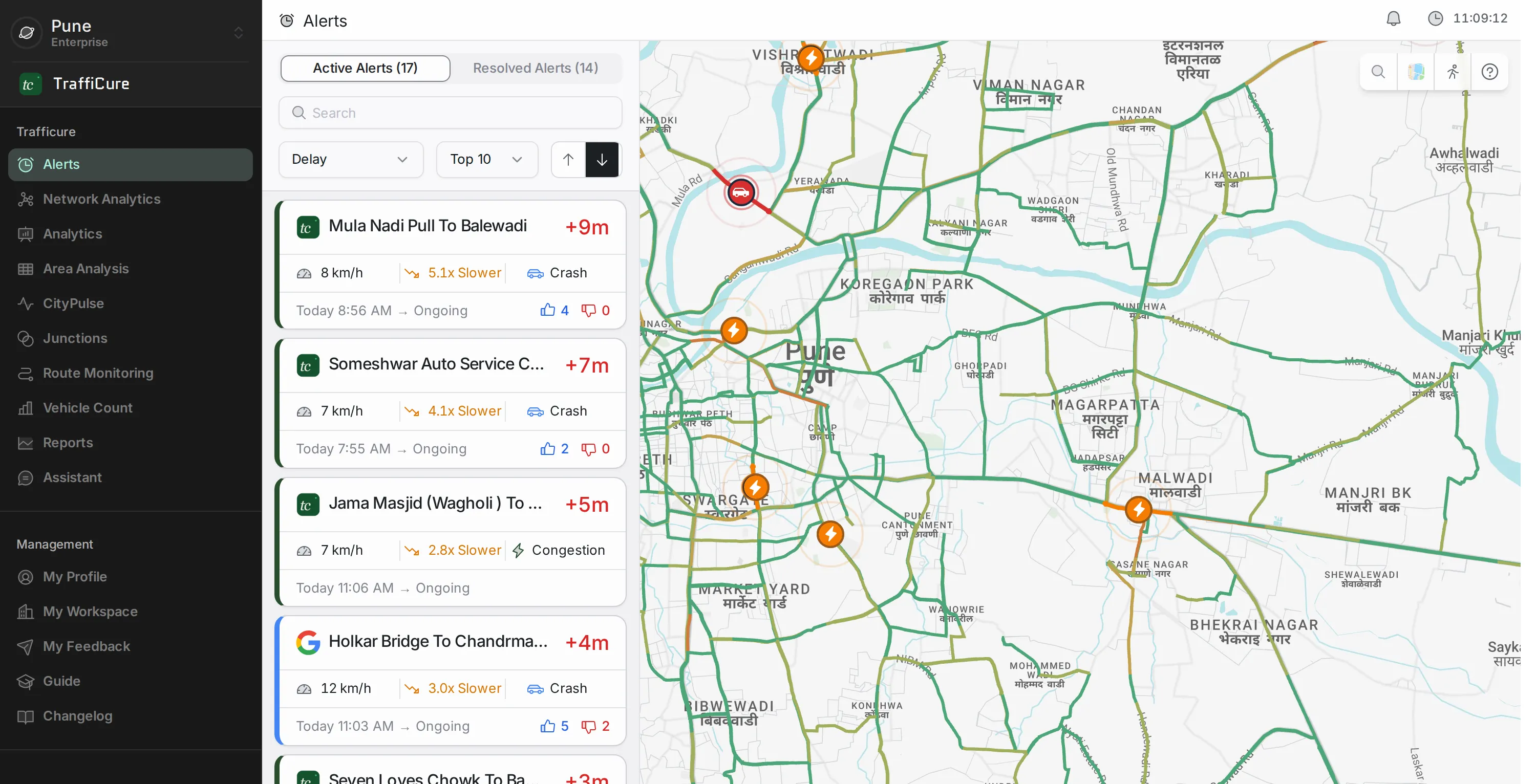Open Reports in sidebar
The width and height of the screenshot is (1536, 784).
pos(131,442)
